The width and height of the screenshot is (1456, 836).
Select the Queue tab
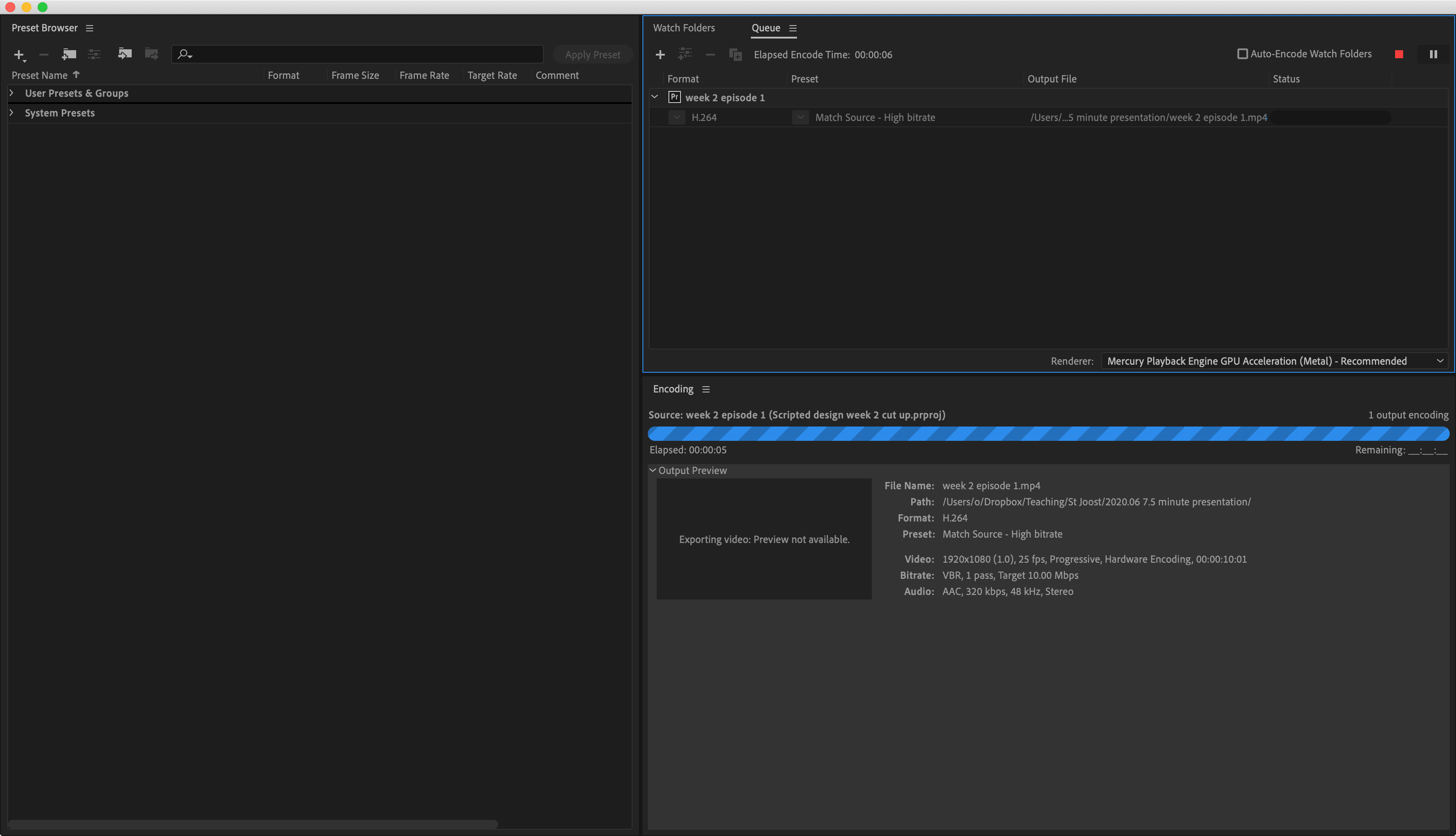point(765,28)
